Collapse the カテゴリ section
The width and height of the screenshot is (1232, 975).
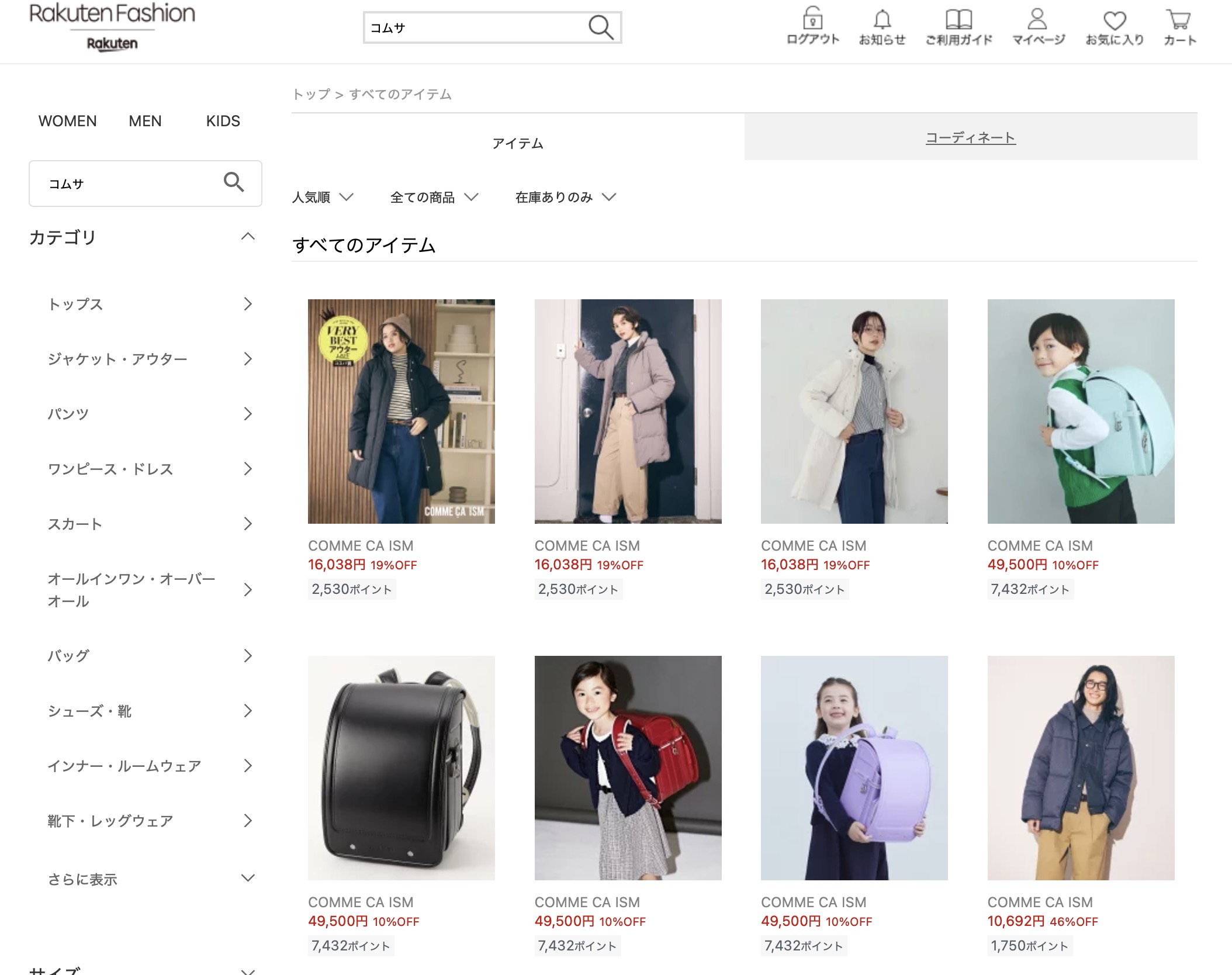(x=248, y=237)
